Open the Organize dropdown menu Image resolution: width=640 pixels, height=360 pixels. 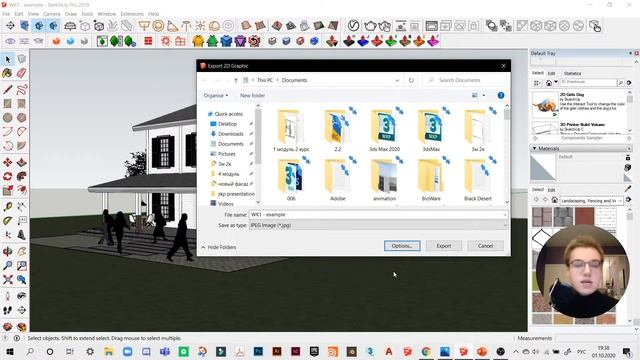point(216,96)
